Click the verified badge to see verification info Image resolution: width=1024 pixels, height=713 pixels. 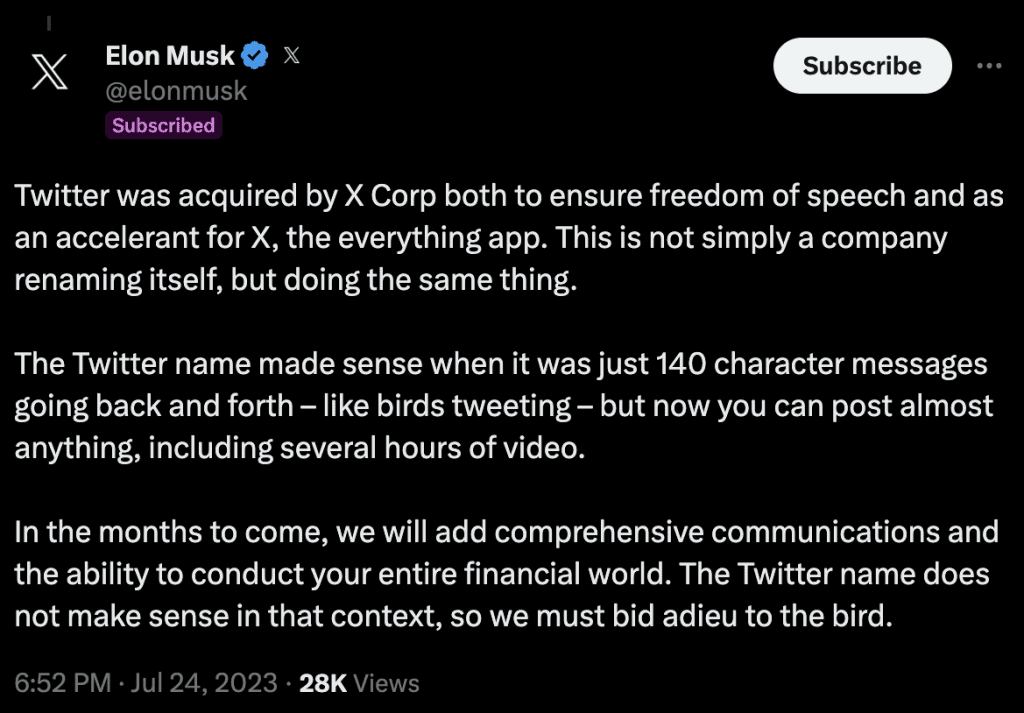(x=255, y=56)
